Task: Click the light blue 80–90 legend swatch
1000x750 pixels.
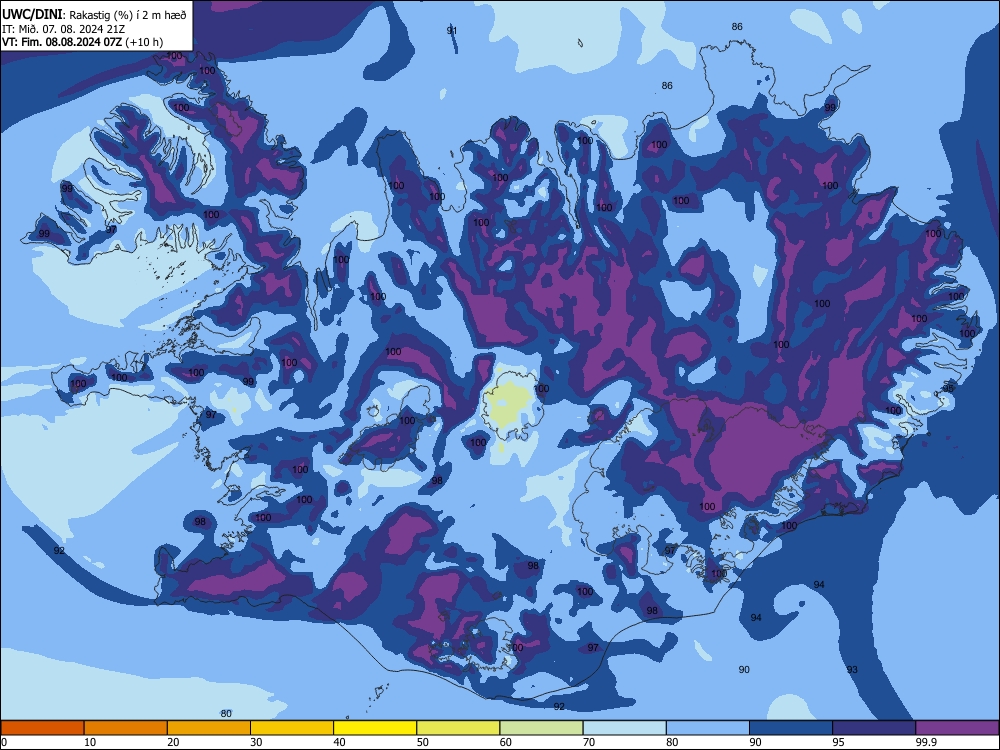Action: pyautogui.click(x=708, y=728)
